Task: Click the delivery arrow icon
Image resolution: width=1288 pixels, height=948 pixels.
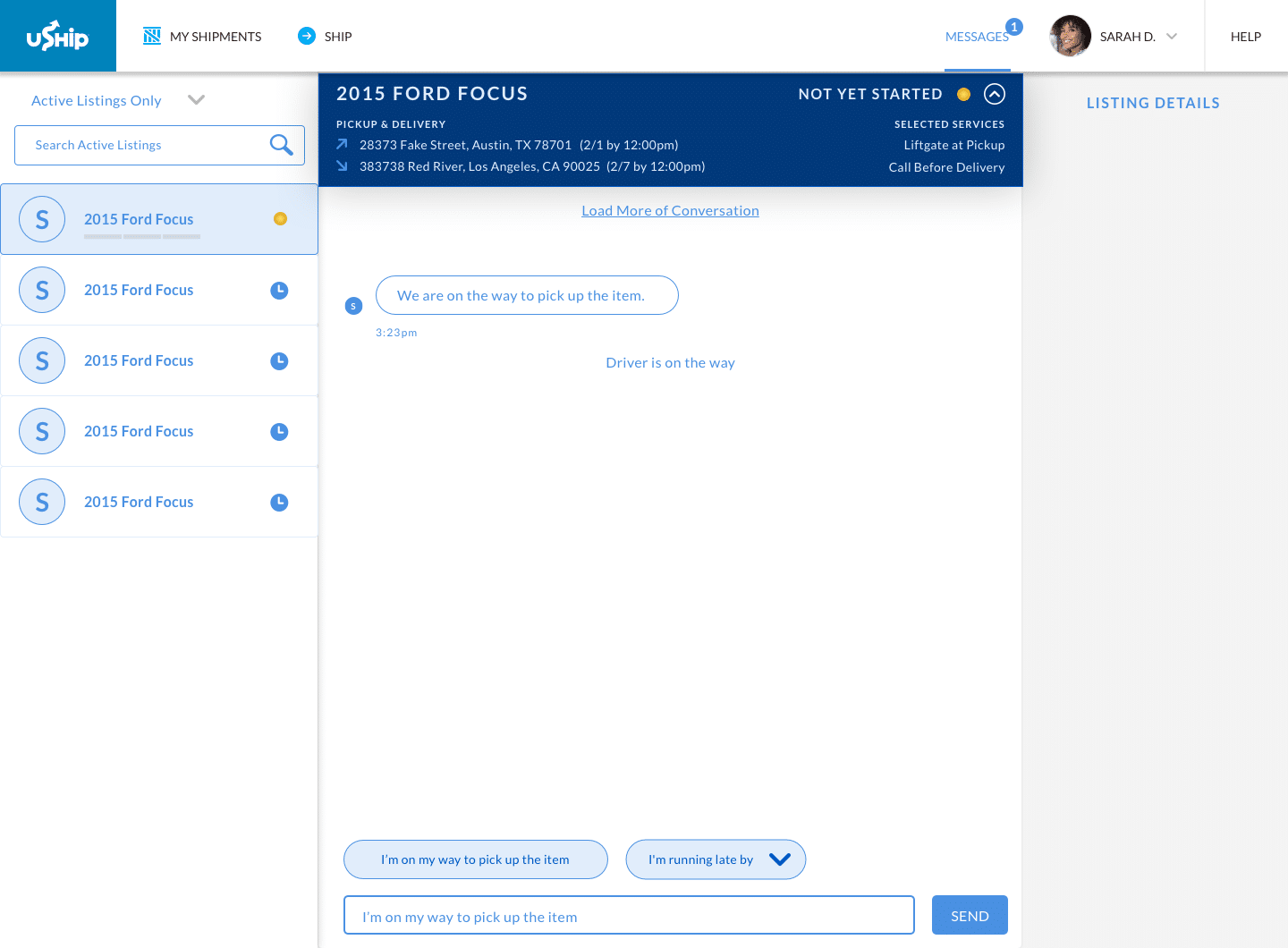Action: [x=342, y=165]
